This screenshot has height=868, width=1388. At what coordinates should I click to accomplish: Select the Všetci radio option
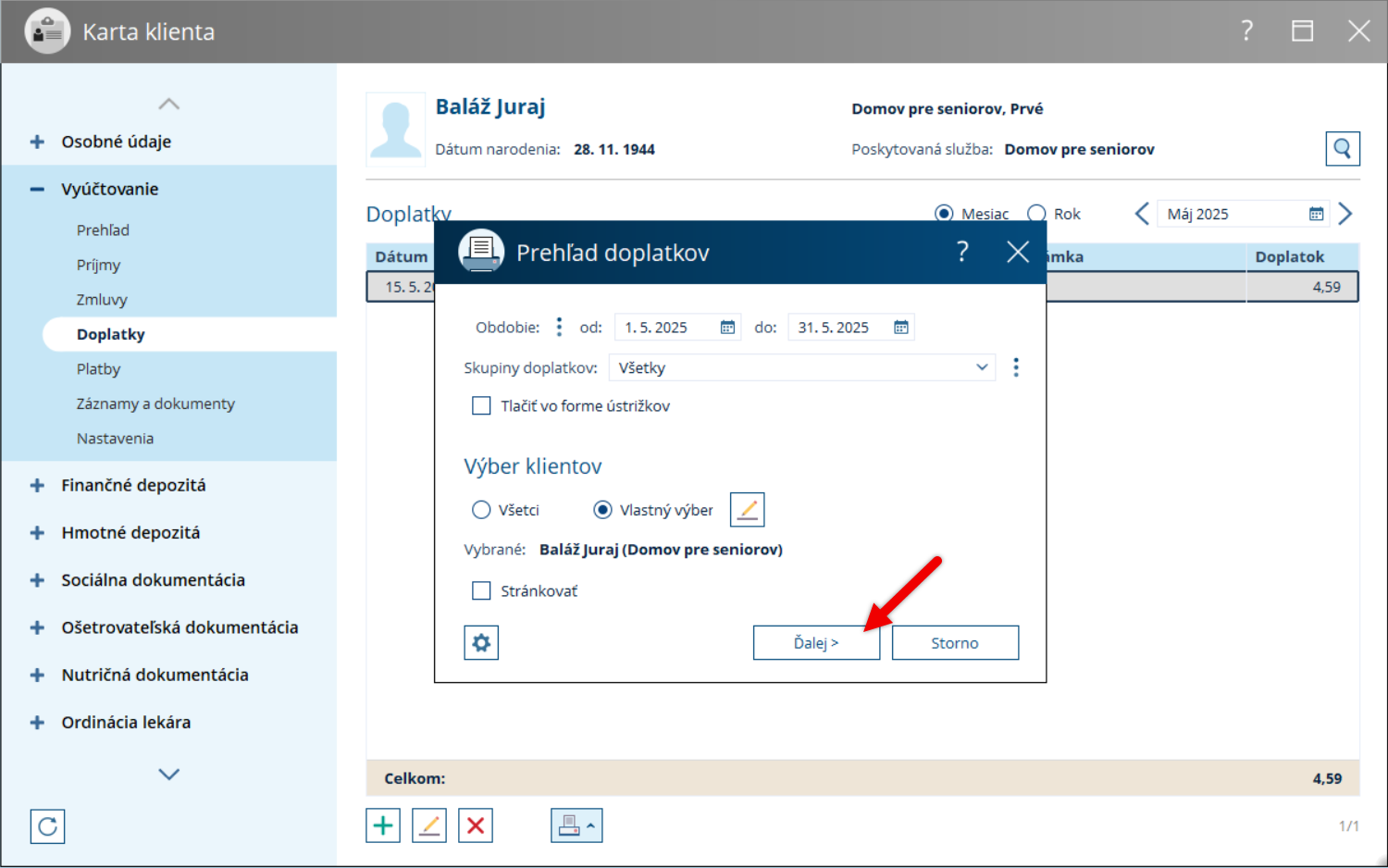481,510
